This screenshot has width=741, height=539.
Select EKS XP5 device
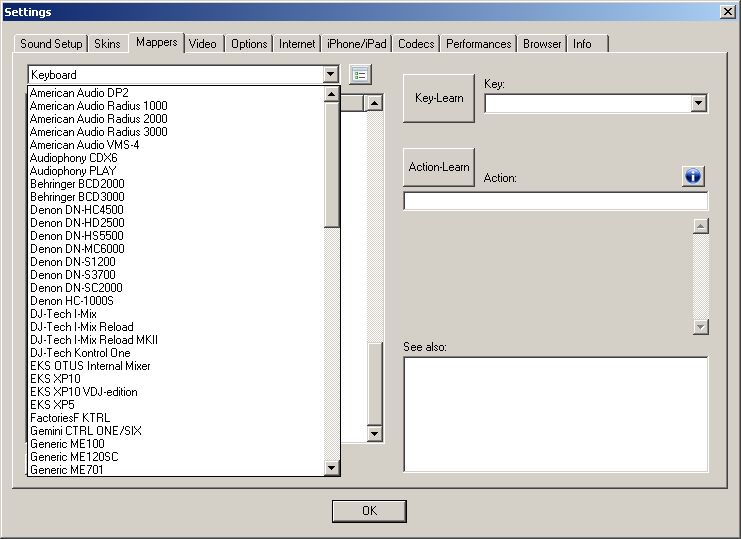(x=176, y=405)
